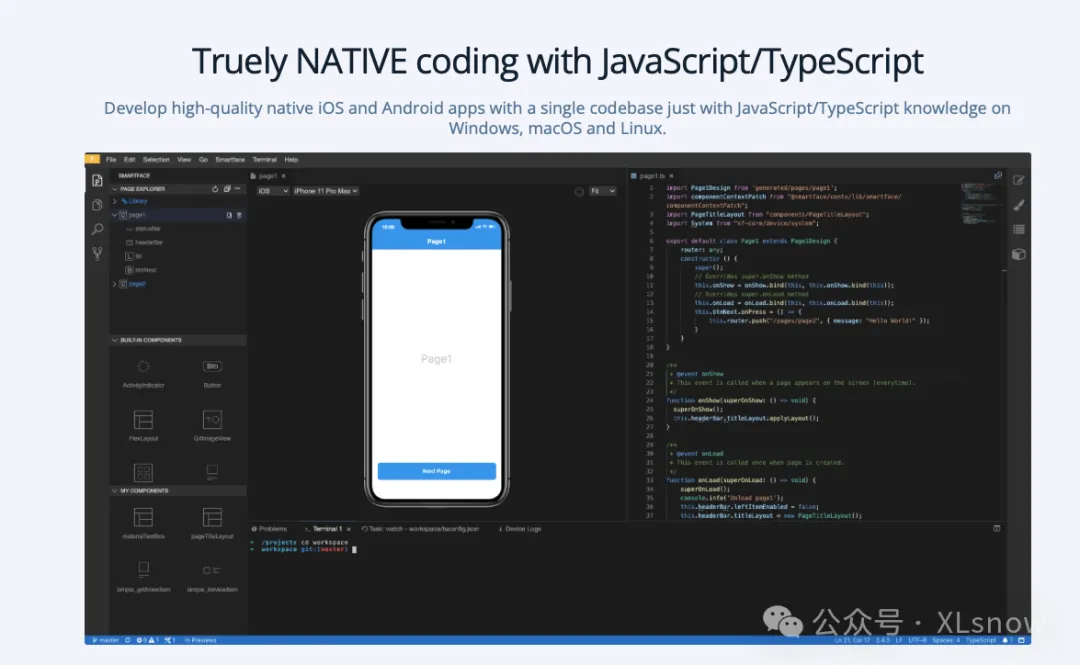Collapse the page1 tree node
This screenshot has height=665, width=1080.
coord(114,215)
